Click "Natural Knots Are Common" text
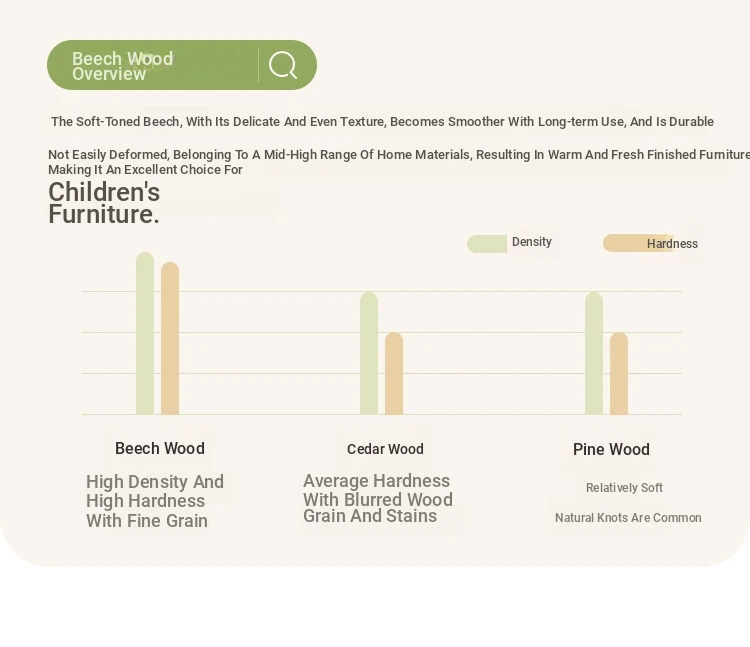 (x=628, y=518)
